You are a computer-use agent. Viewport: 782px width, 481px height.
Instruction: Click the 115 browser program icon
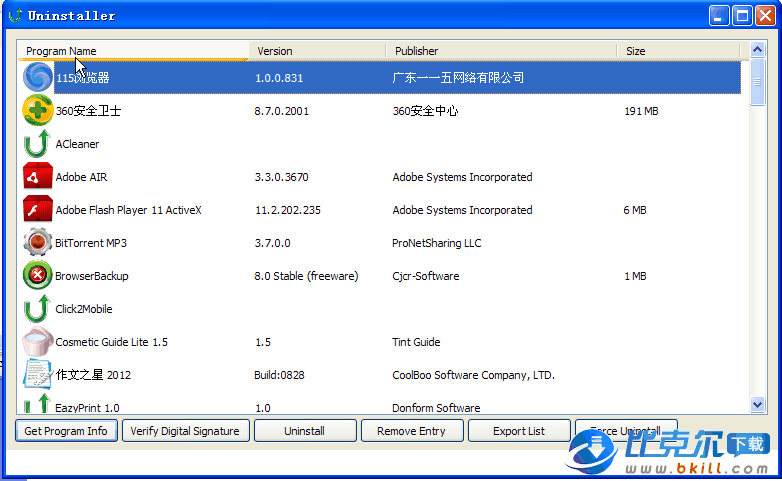coord(37,78)
